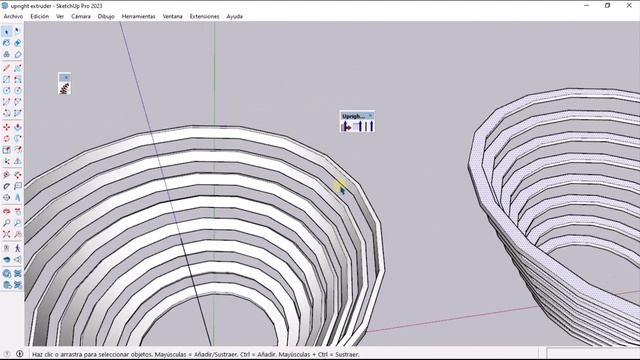This screenshot has height=360, width=640.
Task: Go to Previous view tool
Action: click(18, 234)
